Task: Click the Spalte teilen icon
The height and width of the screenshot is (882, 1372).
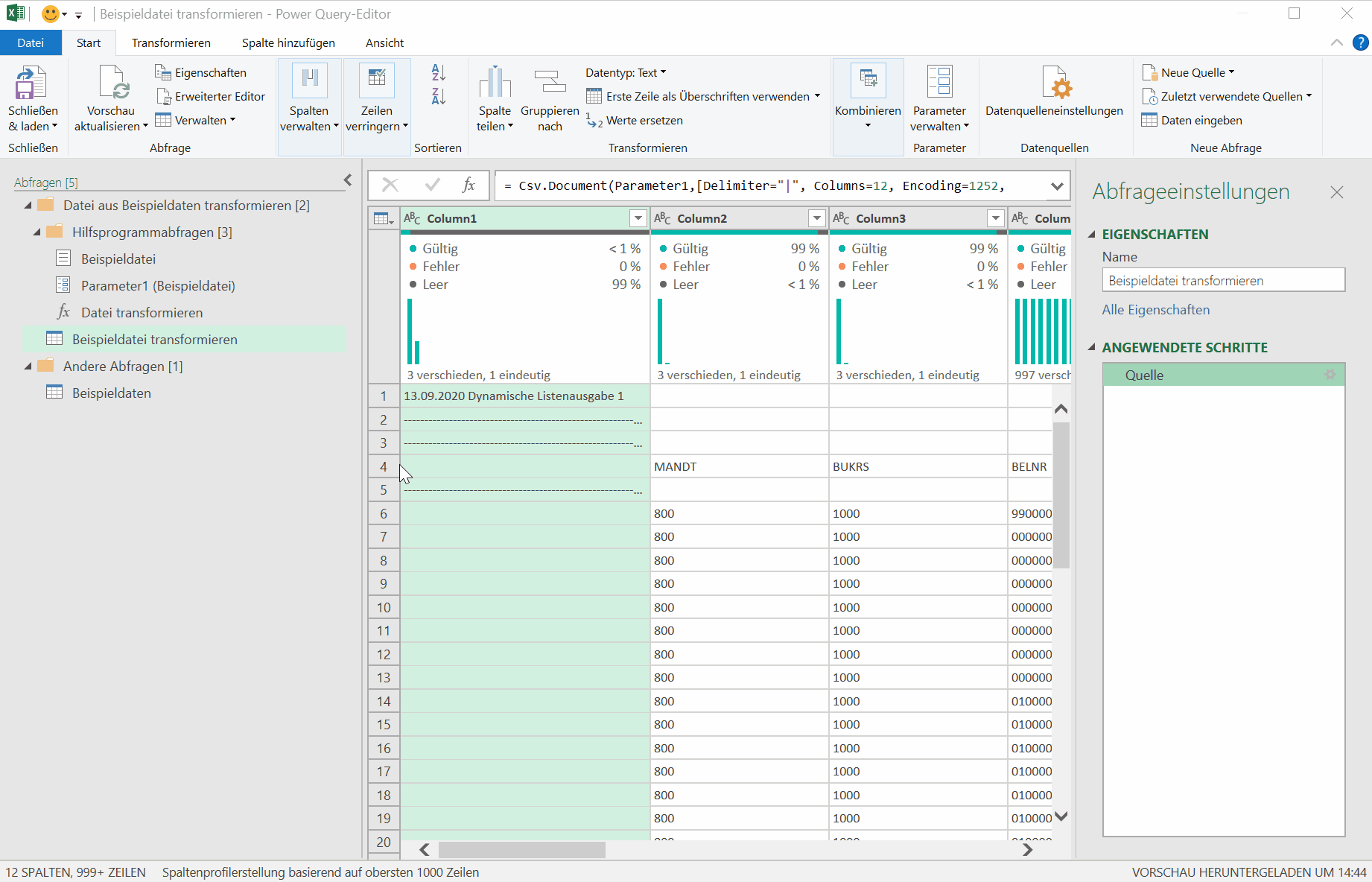Action: (495, 83)
